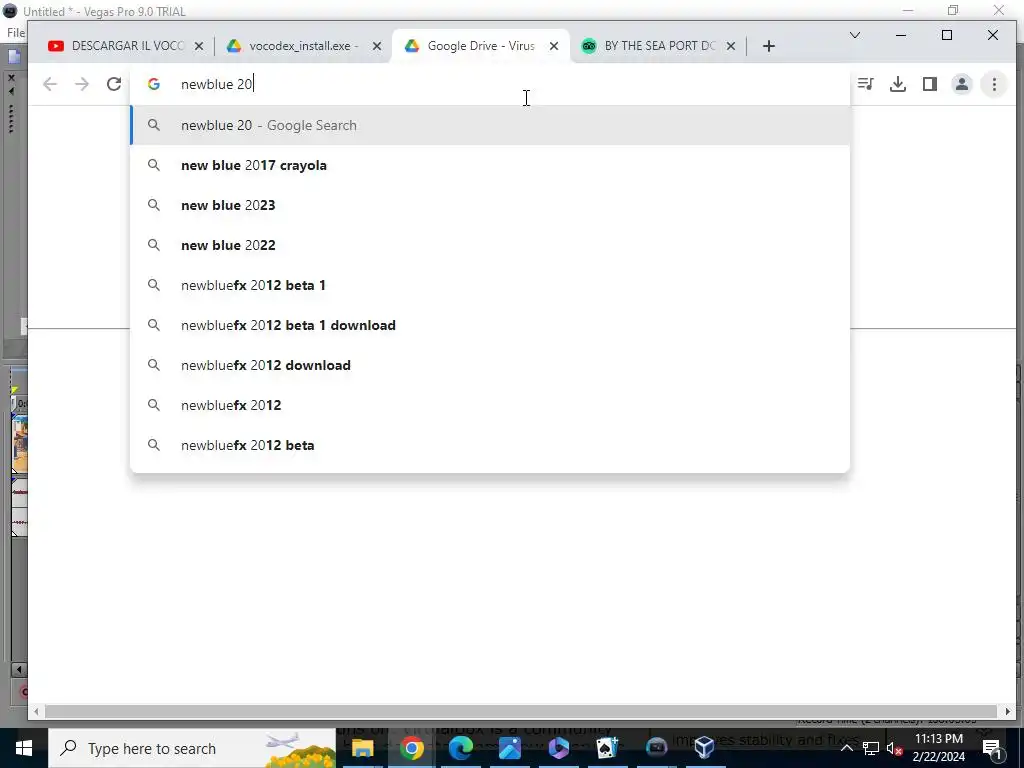This screenshot has height=768, width=1024.
Task: Launch Microsoft Edge from taskbar
Action: [x=460, y=748]
